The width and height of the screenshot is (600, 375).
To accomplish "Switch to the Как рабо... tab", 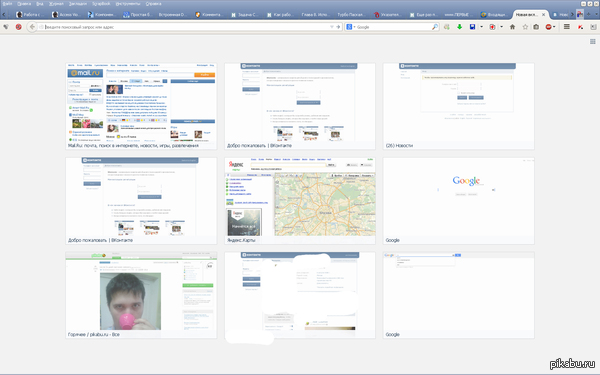I will (280, 15).
